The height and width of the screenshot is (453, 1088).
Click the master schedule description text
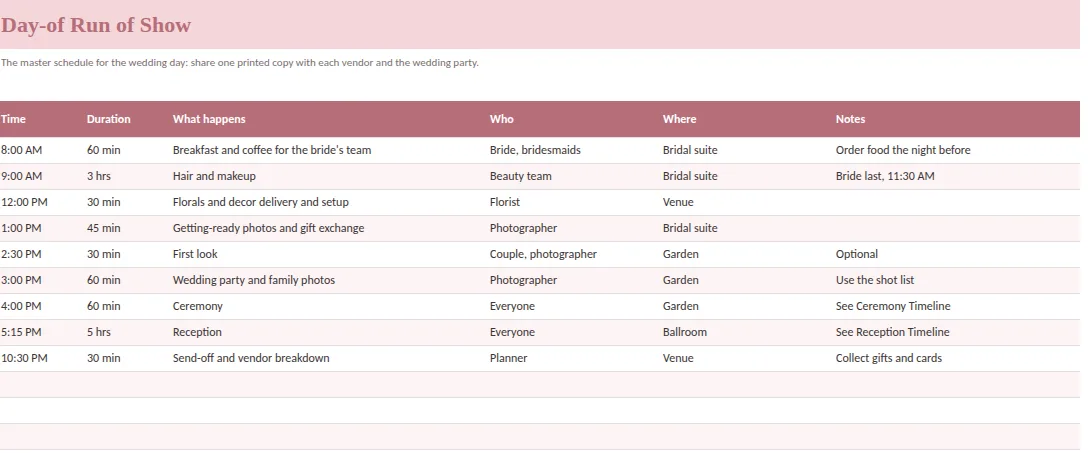pyautogui.click(x=239, y=62)
